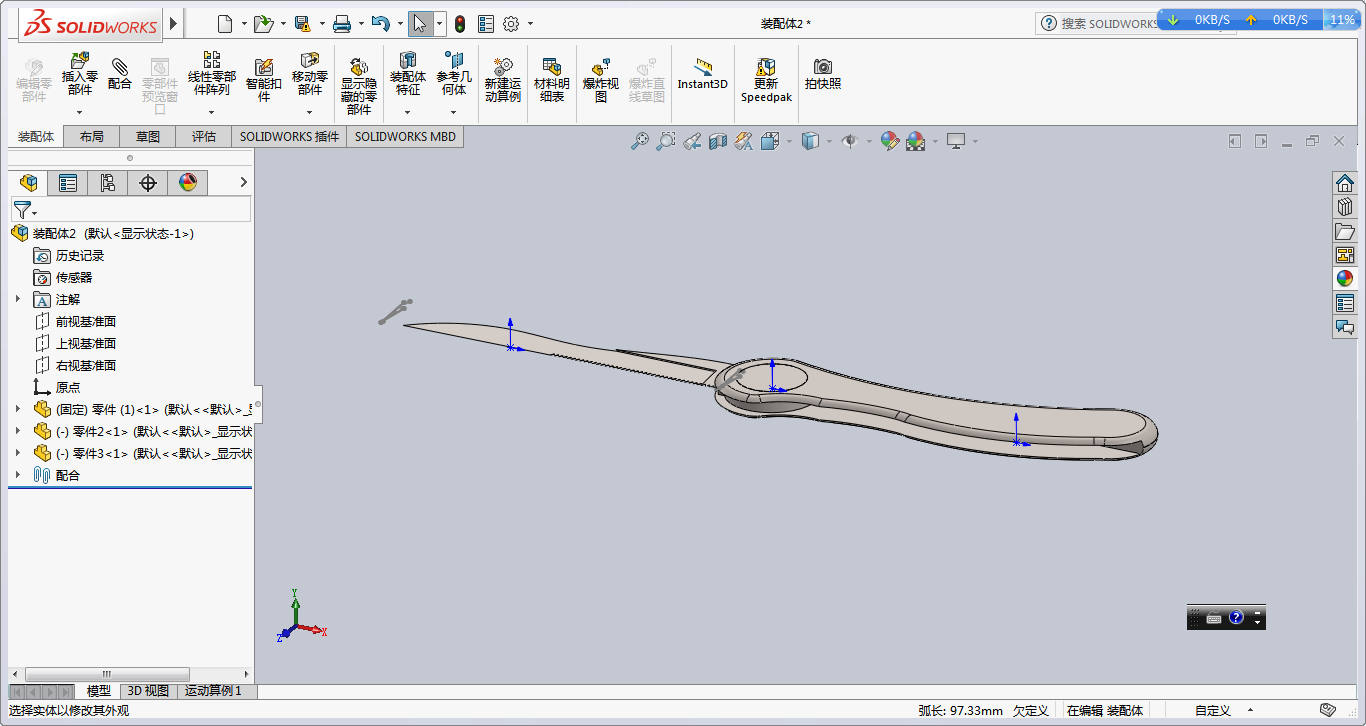This screenshot has width=1366, height=726.
Task: Click Zoom to Fit magnifier icon
Action: click(x=640, y=142)
